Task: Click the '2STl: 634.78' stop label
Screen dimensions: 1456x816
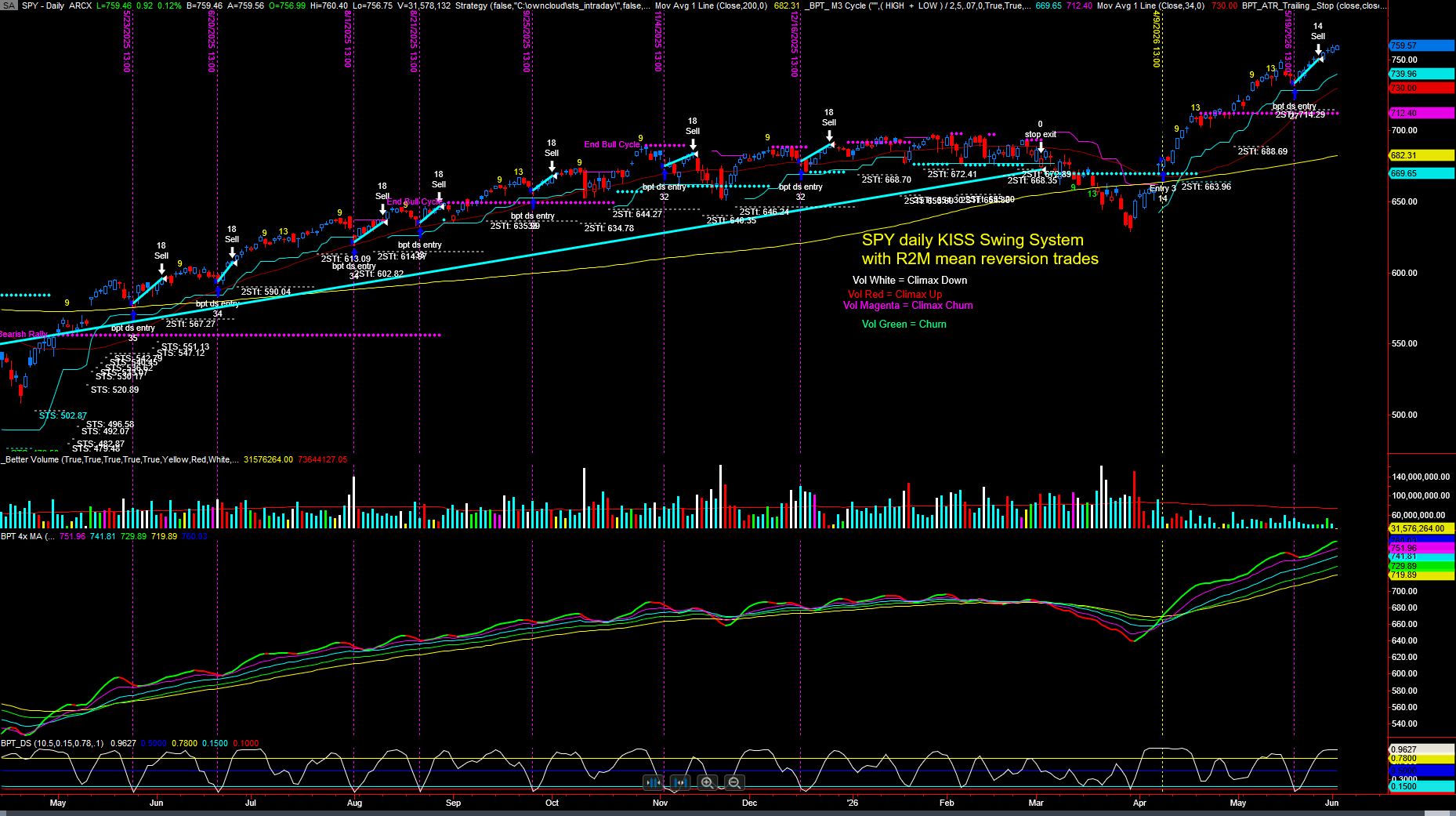Action: click(x=608, y=228)
